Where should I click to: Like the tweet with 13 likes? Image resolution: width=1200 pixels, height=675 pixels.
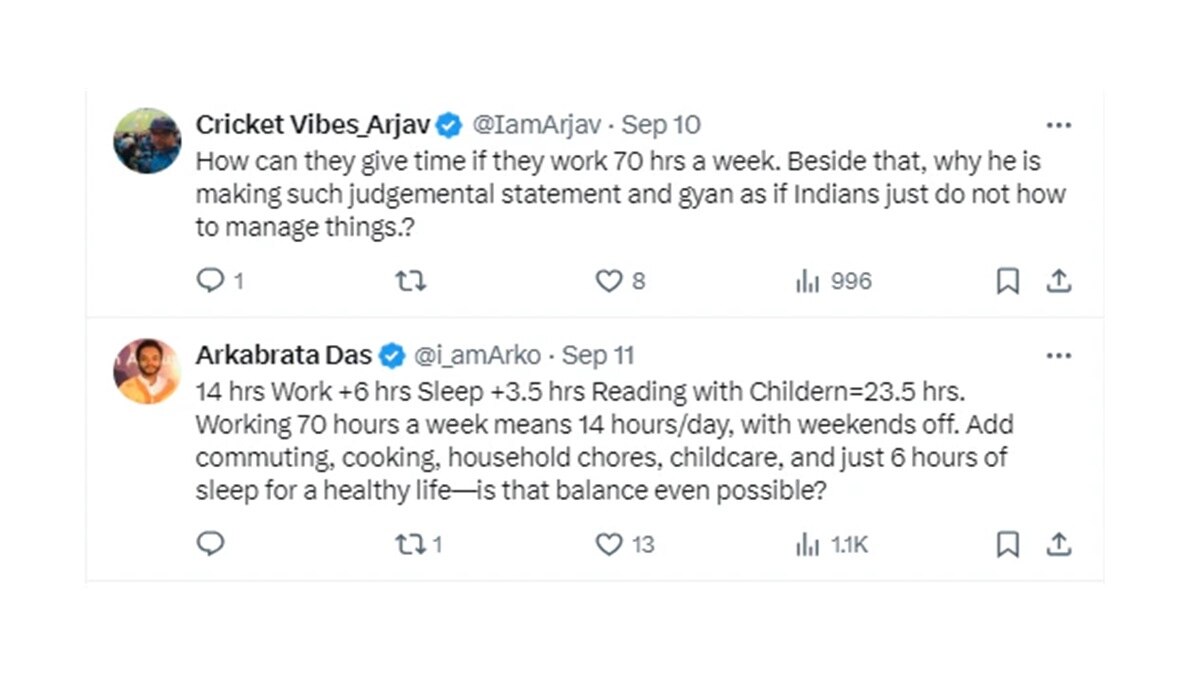609,544
